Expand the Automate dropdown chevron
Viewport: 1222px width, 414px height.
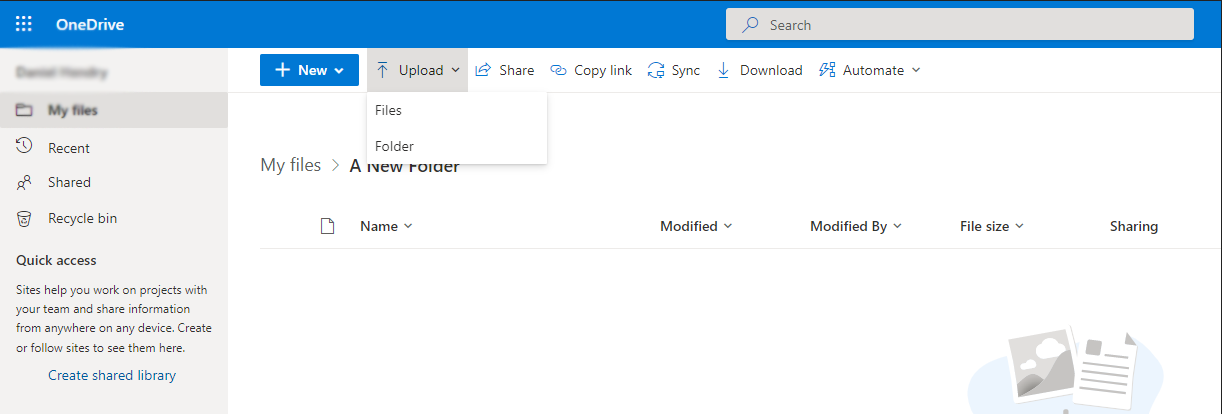pyautogui.click(x=915, y=70)
